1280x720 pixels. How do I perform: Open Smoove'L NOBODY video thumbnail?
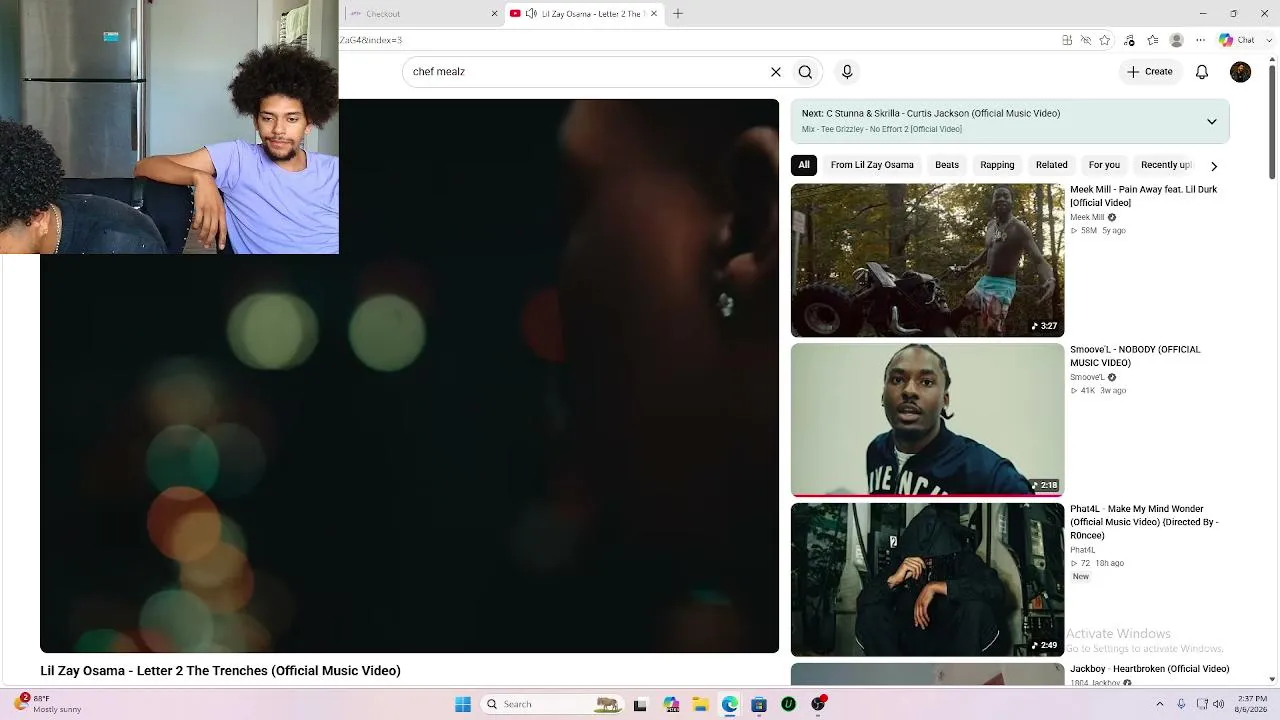(927, 420)
